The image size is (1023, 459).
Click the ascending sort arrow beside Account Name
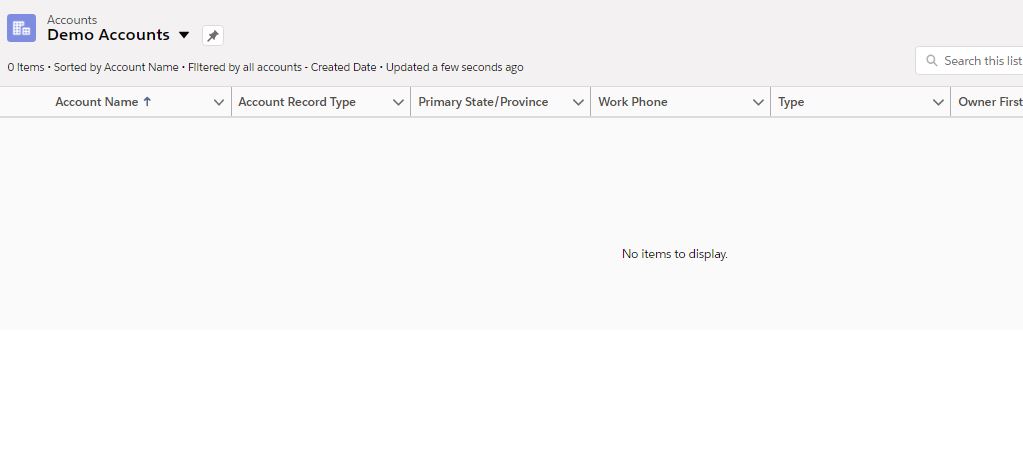pyautogui.click(x=147, y=102)
